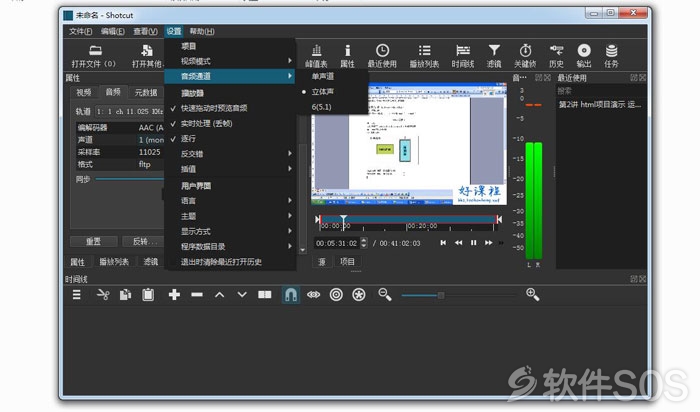Click the Split at Playhead icon
The width and height of the screenshot is (700, 412).
tap(265, 295)
